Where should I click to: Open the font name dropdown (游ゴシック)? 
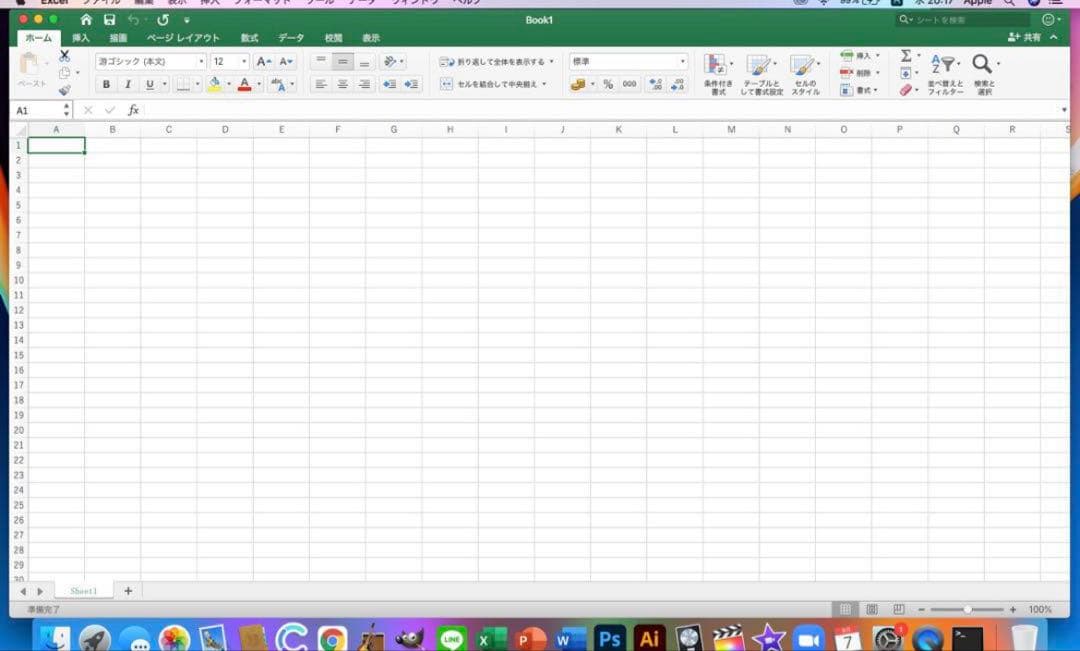pos(150,61)
